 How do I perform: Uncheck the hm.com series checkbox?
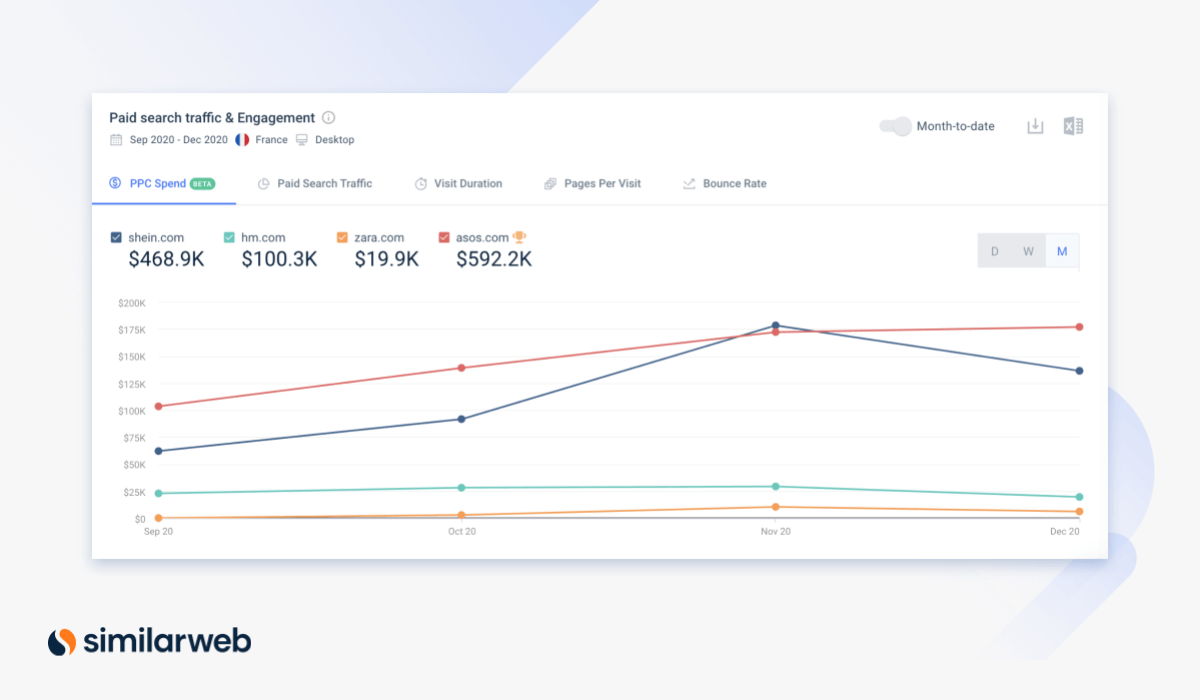coord(230,238)
